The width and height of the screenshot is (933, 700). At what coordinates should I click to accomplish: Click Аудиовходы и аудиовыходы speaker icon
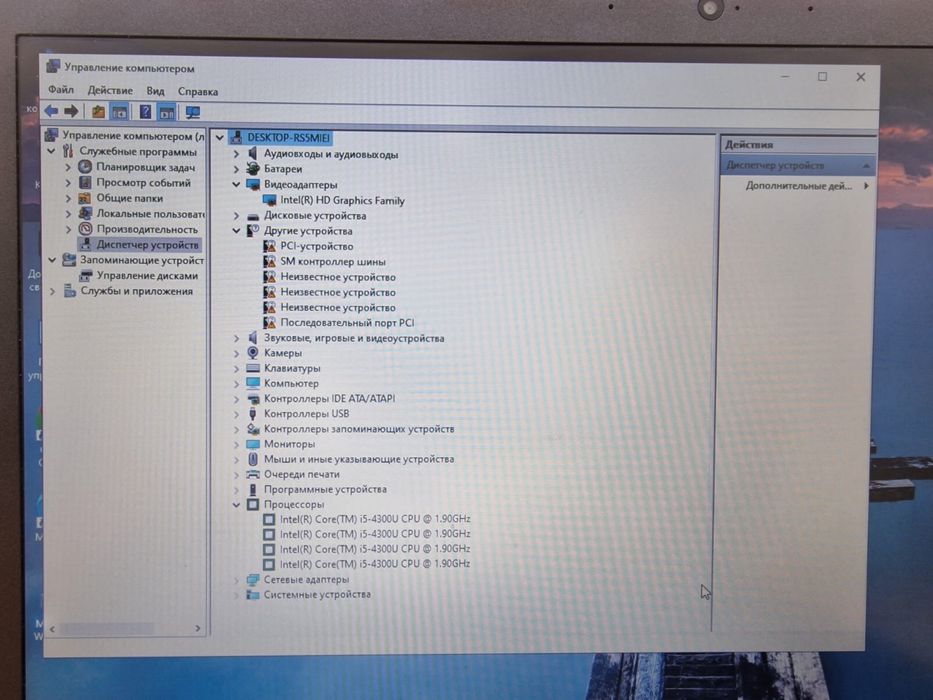coord(253,154)
